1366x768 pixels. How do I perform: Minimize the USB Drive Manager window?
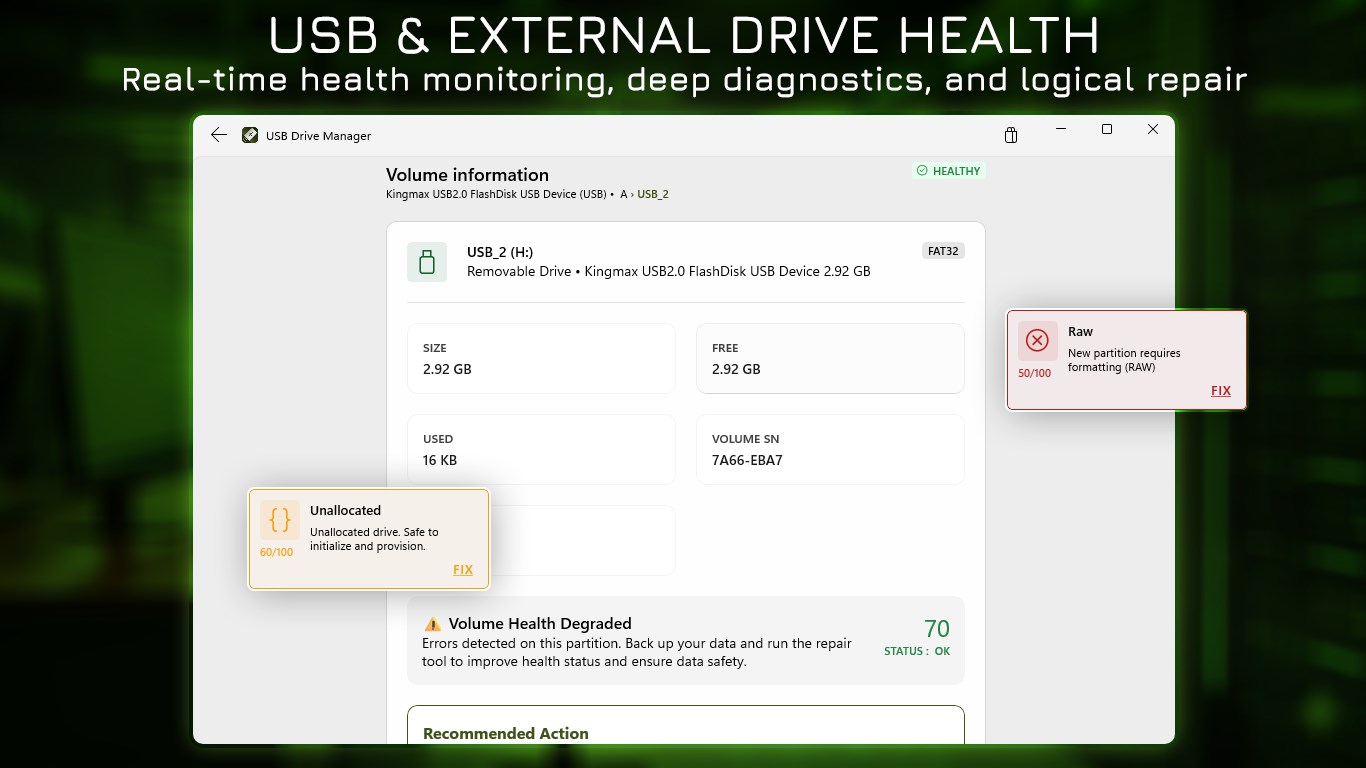click(x=1061, y=129)
